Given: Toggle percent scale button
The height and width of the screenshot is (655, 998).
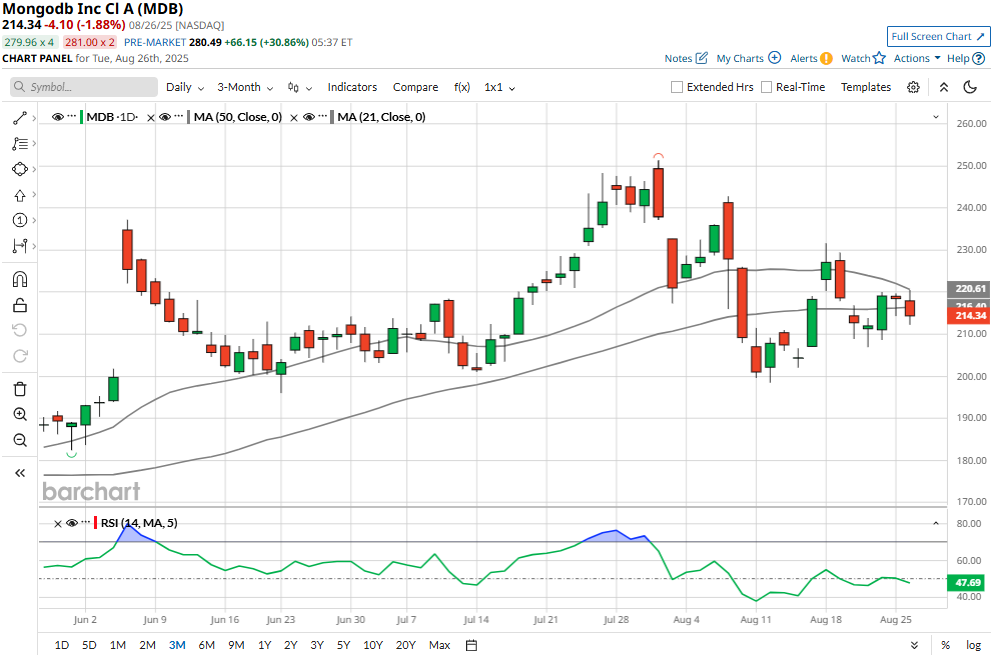Looking at the screenshot, I should point(945,645).
